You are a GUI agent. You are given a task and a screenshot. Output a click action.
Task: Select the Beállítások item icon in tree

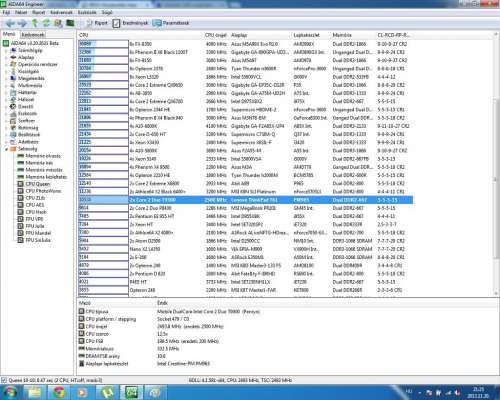(13, 135)
